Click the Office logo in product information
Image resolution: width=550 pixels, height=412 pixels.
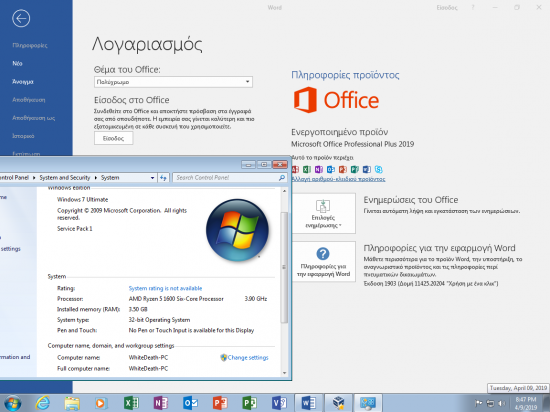[x=336, y=100]
